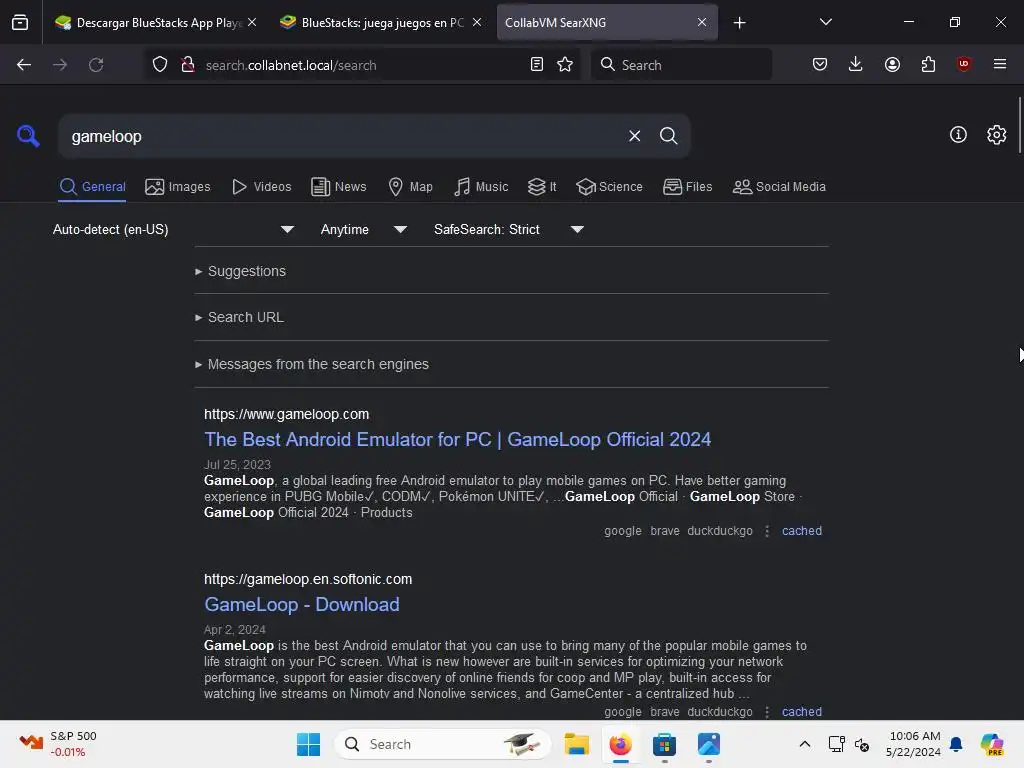This screenshot has width=1024, height=768.
Task: Switch to Videos category
Action: [262, 187]
